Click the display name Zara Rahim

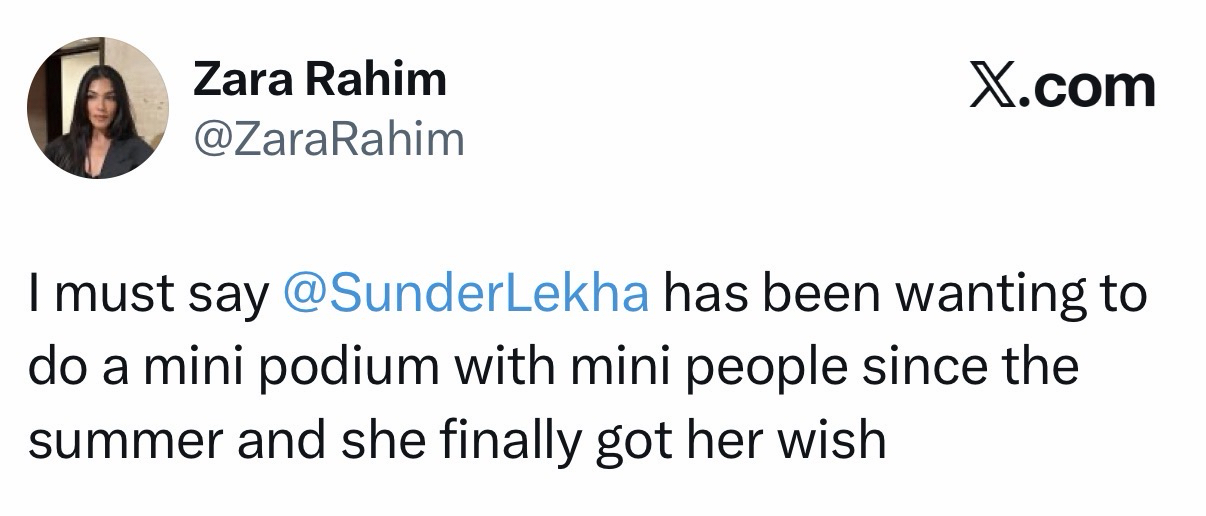point(319,81)
